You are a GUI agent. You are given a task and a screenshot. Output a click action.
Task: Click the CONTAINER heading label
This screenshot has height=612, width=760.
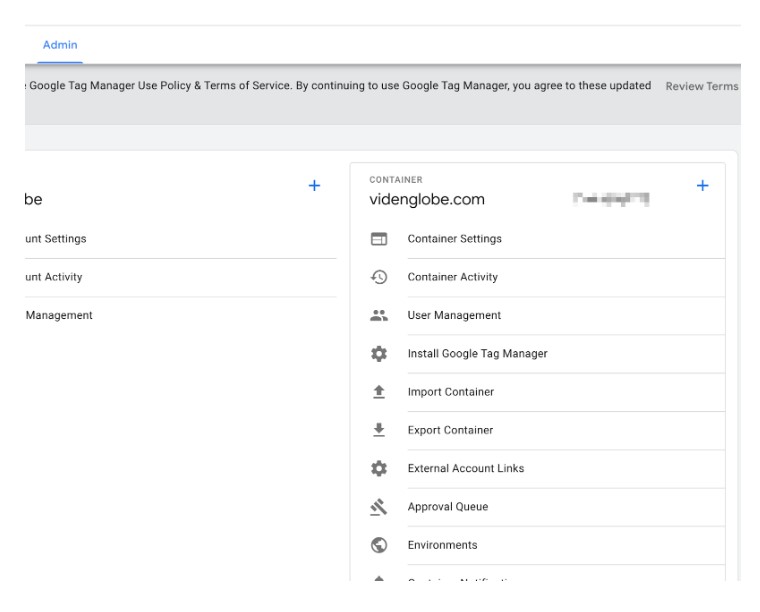click(396, 180)
